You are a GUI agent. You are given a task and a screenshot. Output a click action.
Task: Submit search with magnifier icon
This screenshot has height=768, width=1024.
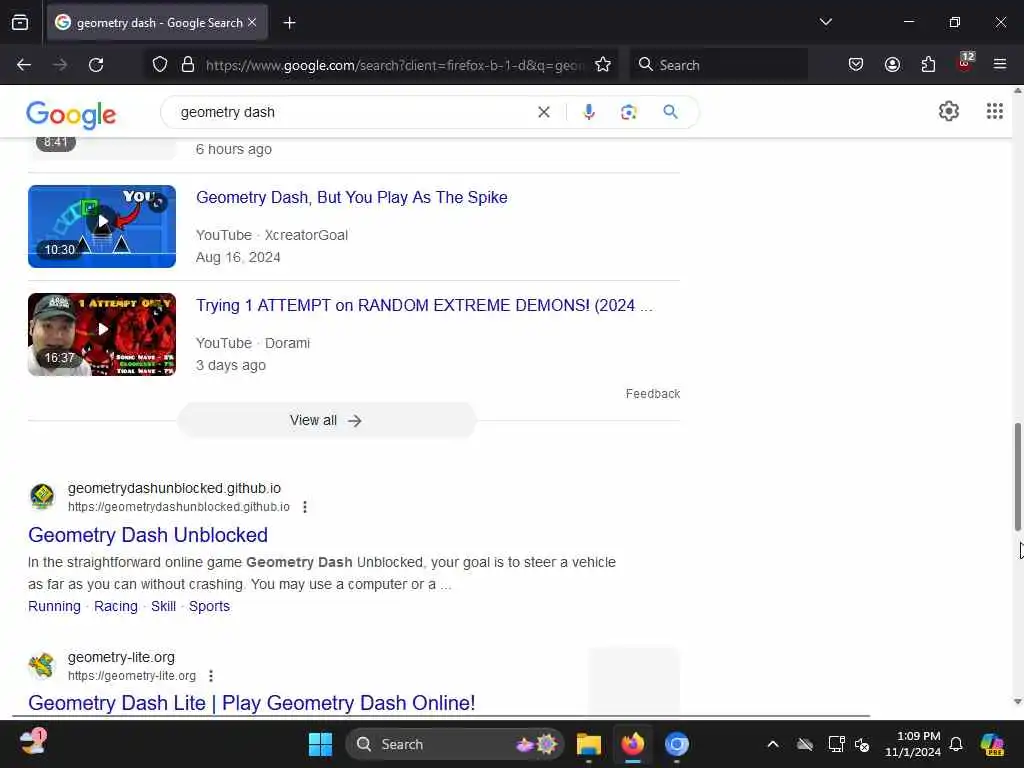click(x=670, y=112)
